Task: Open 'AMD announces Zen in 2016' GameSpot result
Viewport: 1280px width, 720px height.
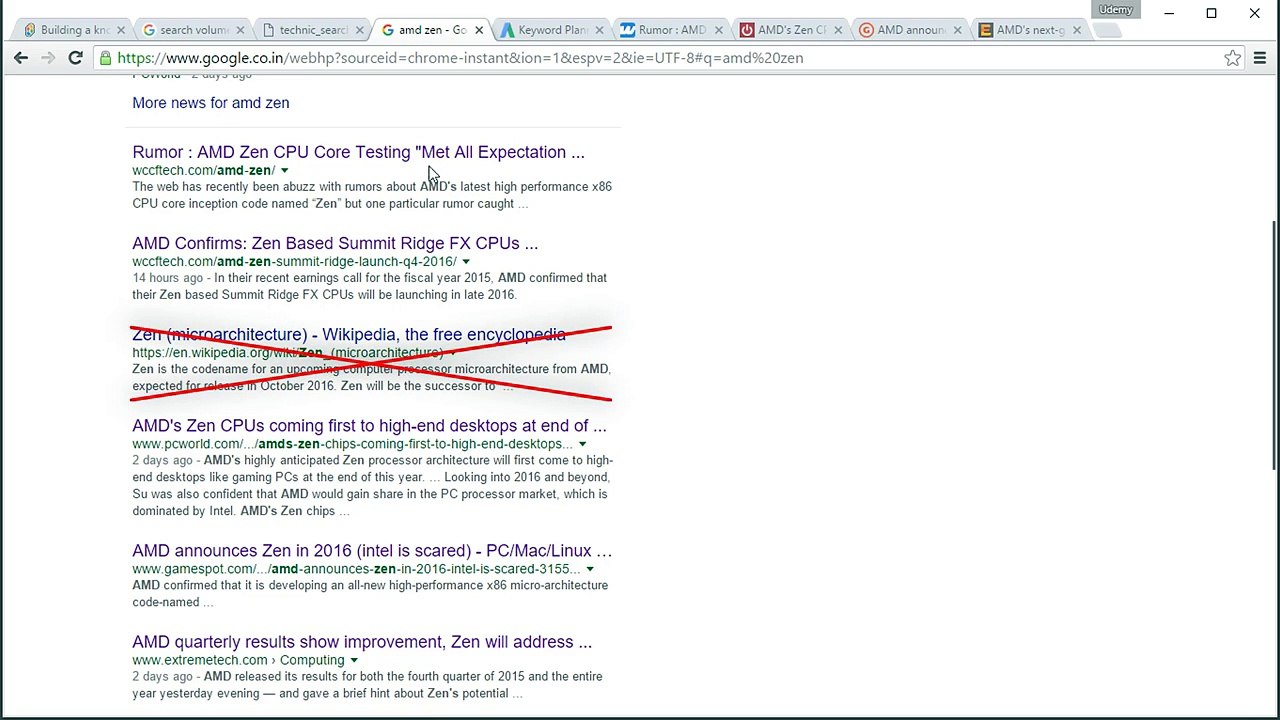Action: tap(372, 551)
